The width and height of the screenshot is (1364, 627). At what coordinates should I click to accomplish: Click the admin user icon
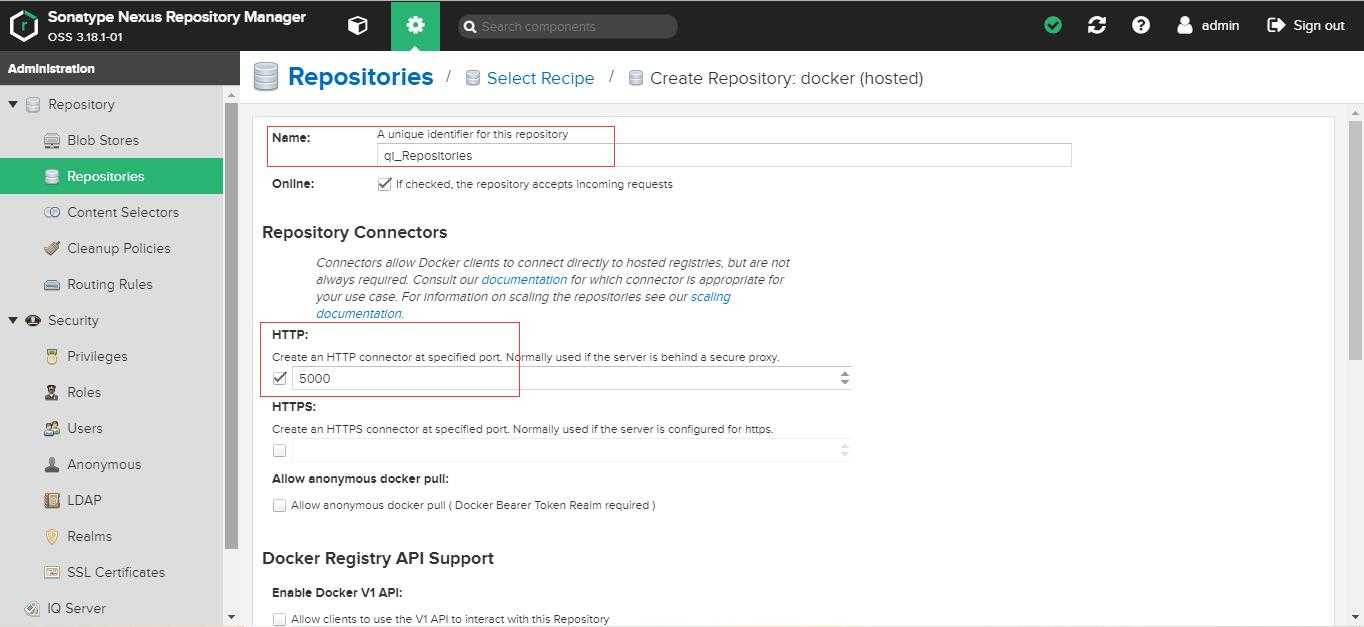coord(1185,26)
